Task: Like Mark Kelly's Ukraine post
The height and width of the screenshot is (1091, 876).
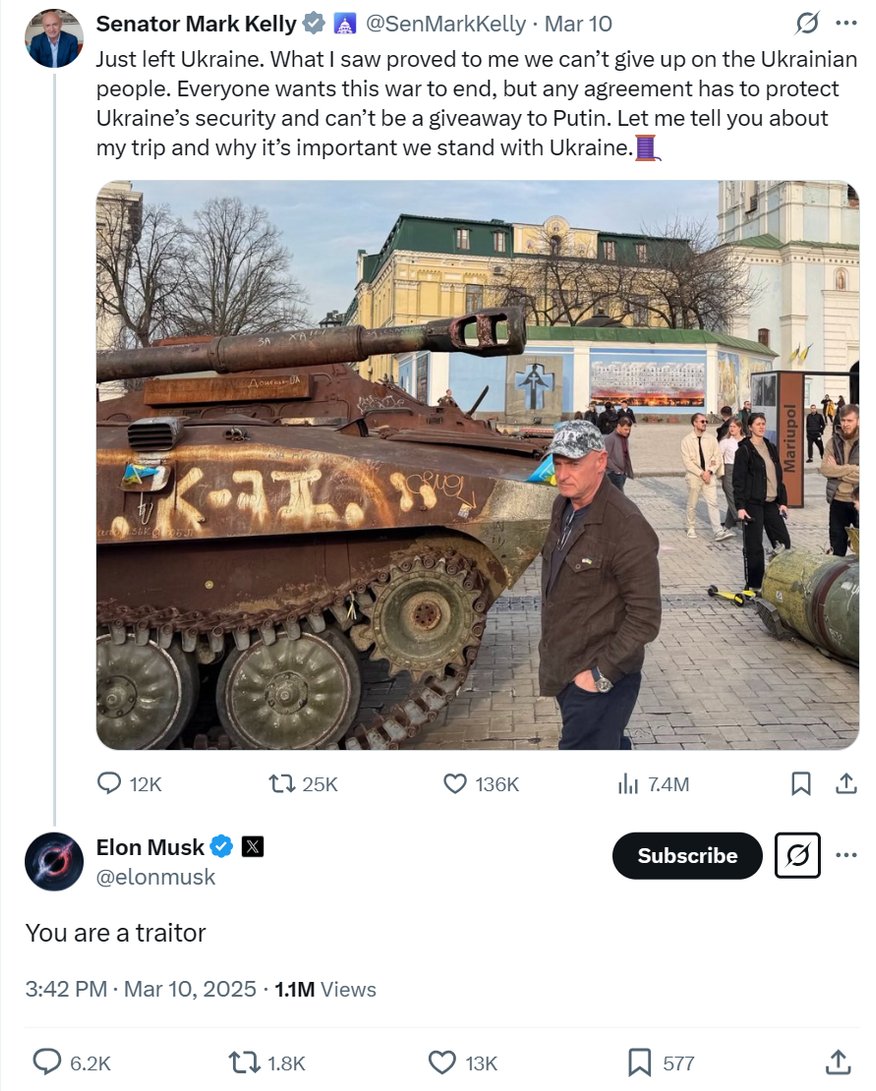Action: [x=455, y=784]
